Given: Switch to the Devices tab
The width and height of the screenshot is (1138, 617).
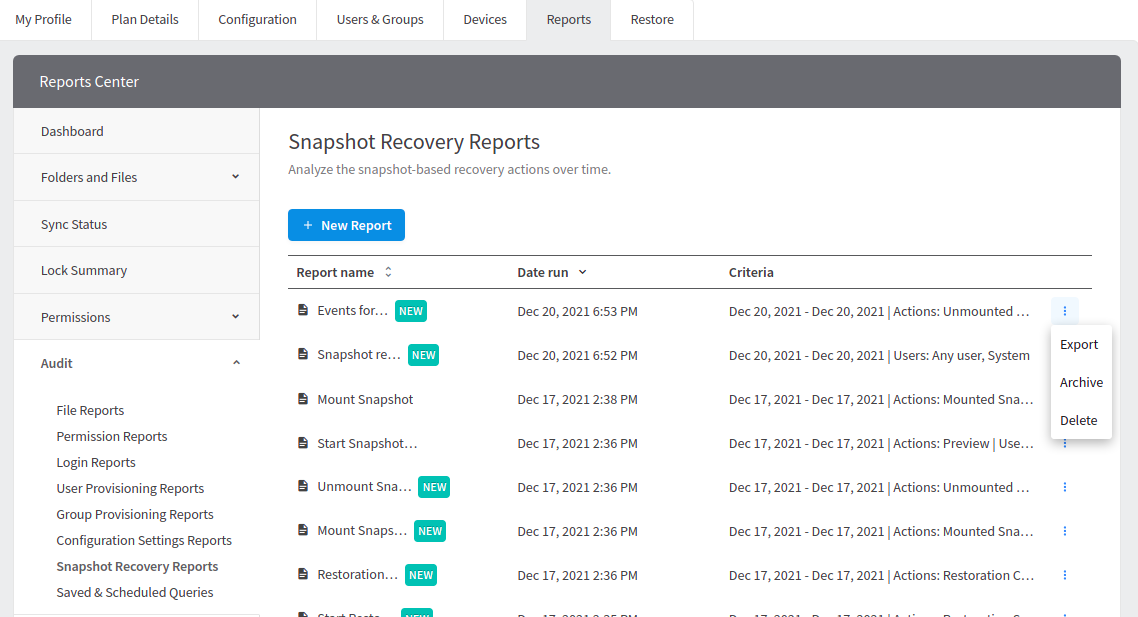Looking at the screenshot, I should (x=485, y=20).
